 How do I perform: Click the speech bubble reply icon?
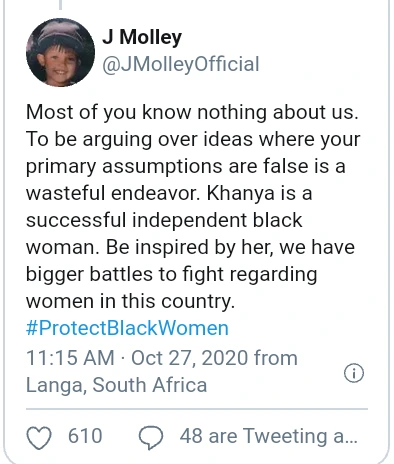click(x=151, y=437)
